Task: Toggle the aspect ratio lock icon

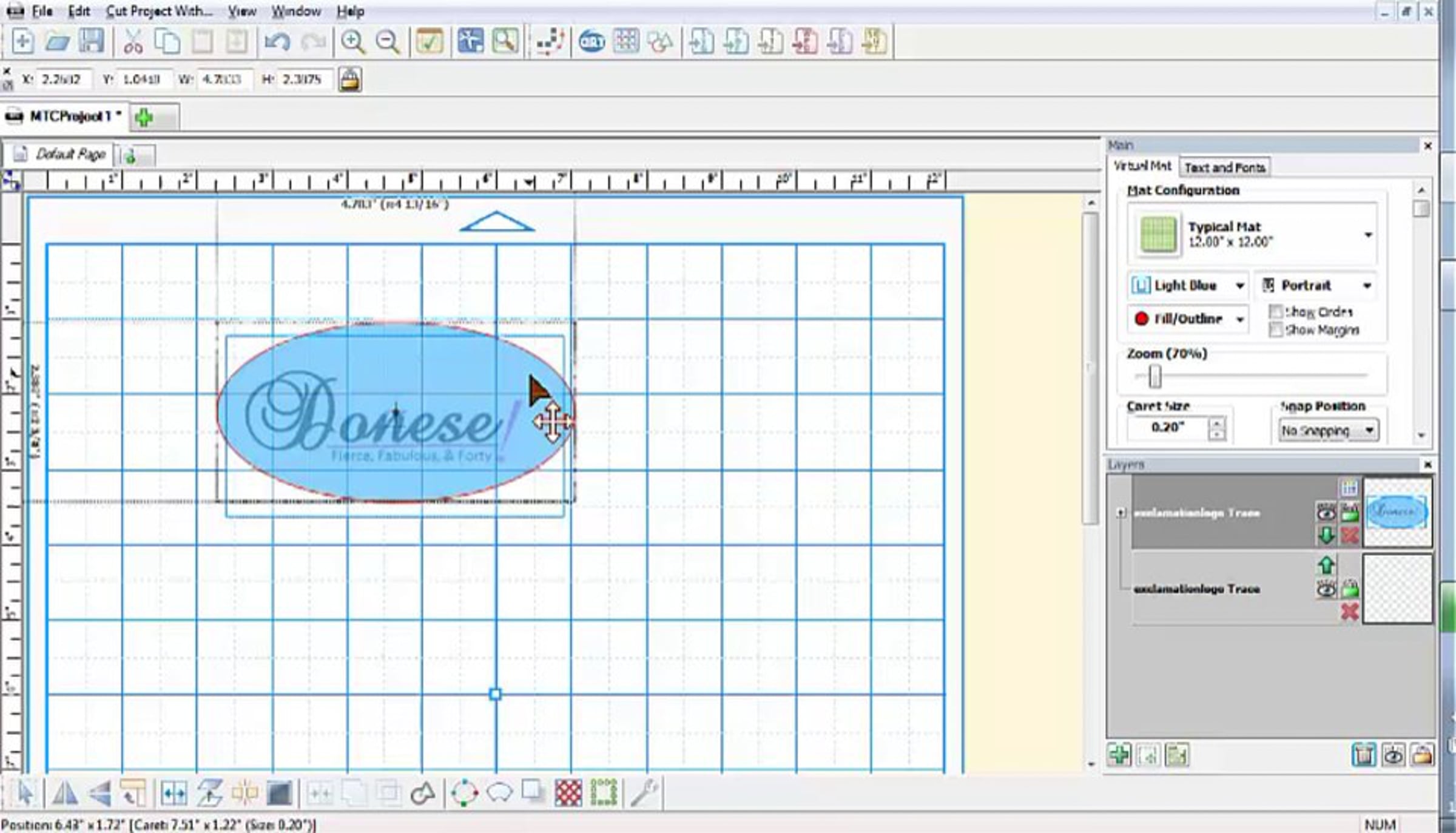Action: [350, 79]
